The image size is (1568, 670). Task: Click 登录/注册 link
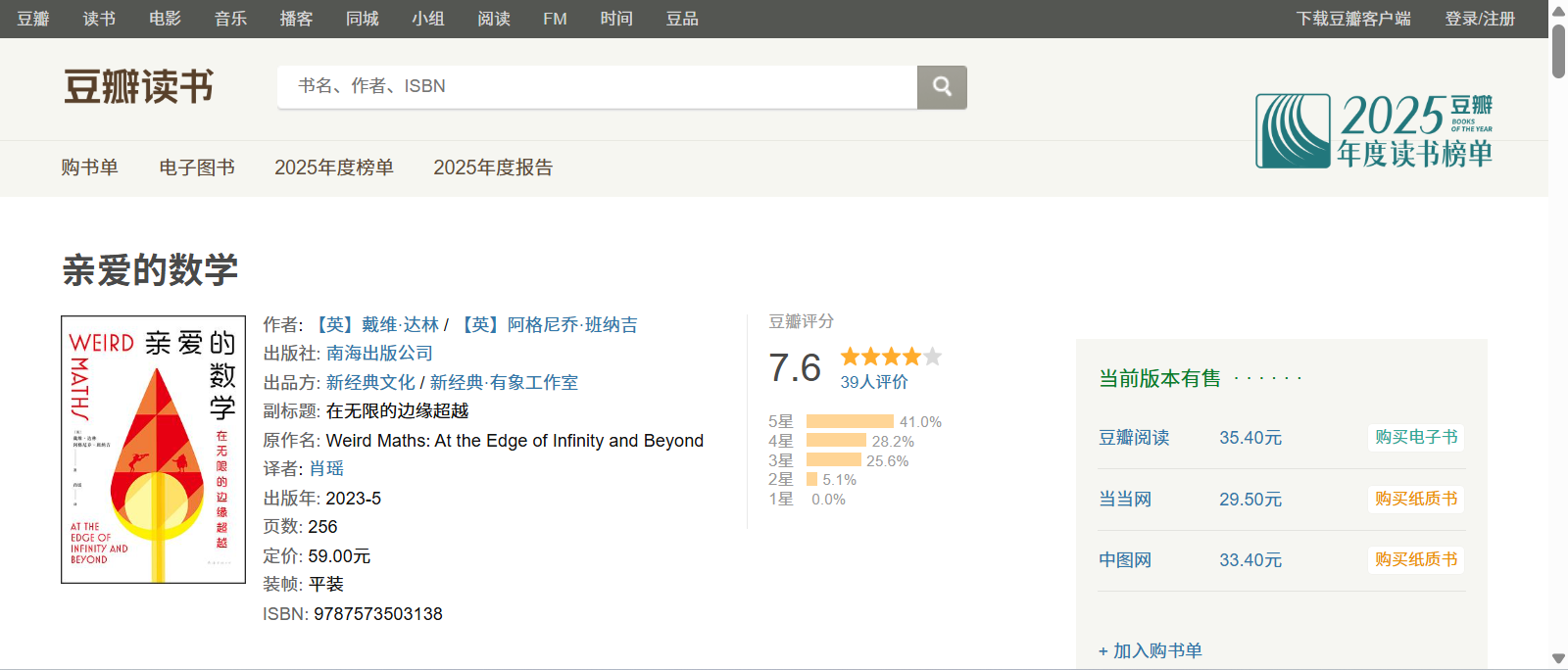pos(1480,19)
